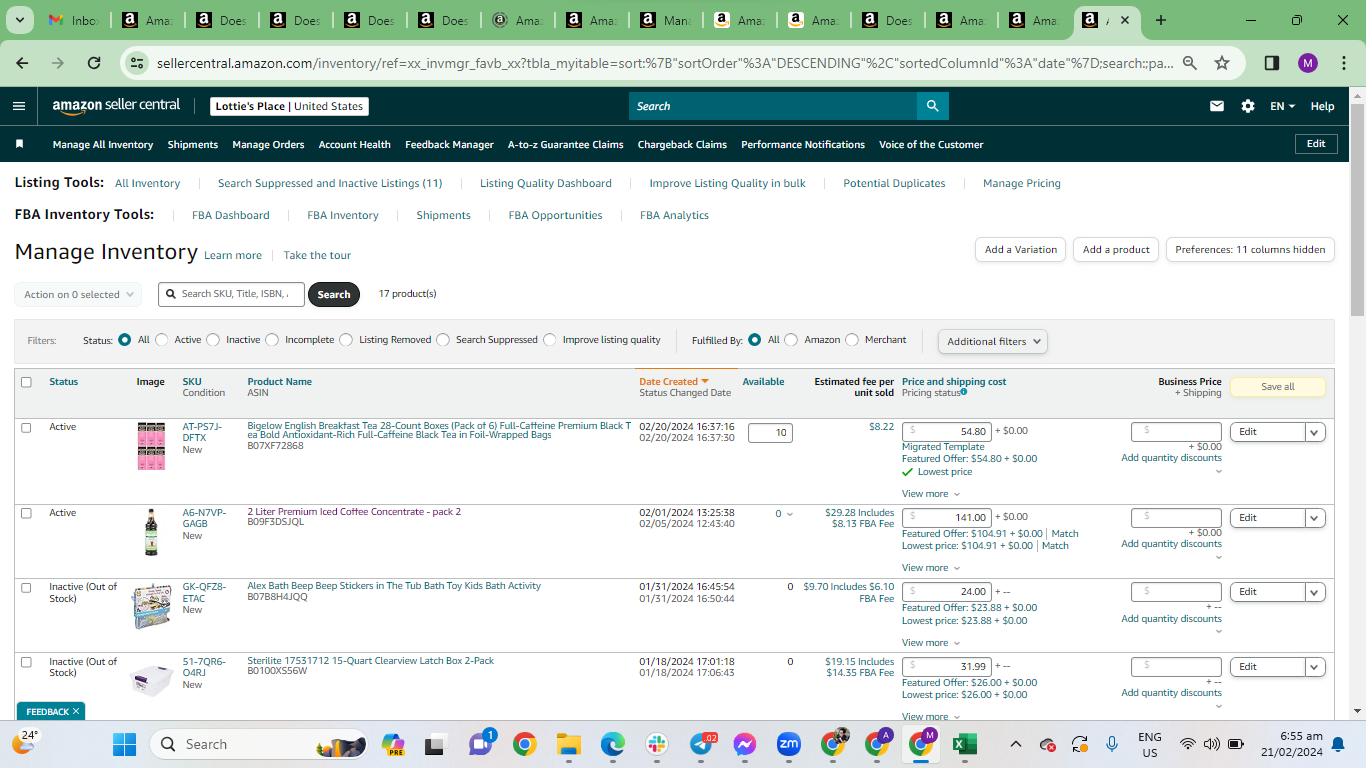Go to Manage Orders

tap(268, 144)
